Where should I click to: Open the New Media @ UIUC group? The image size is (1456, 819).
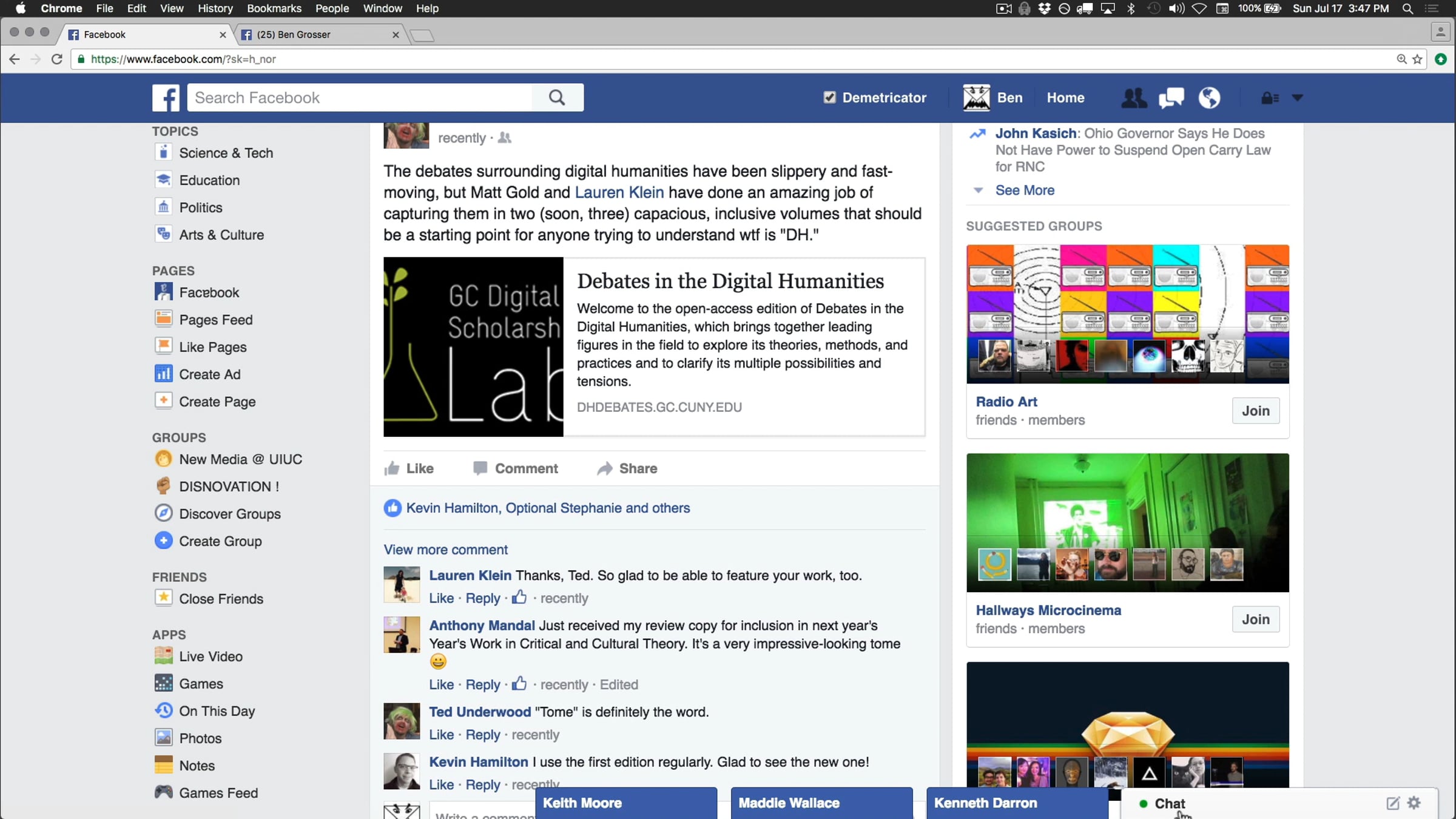click(x=240, y=459)
